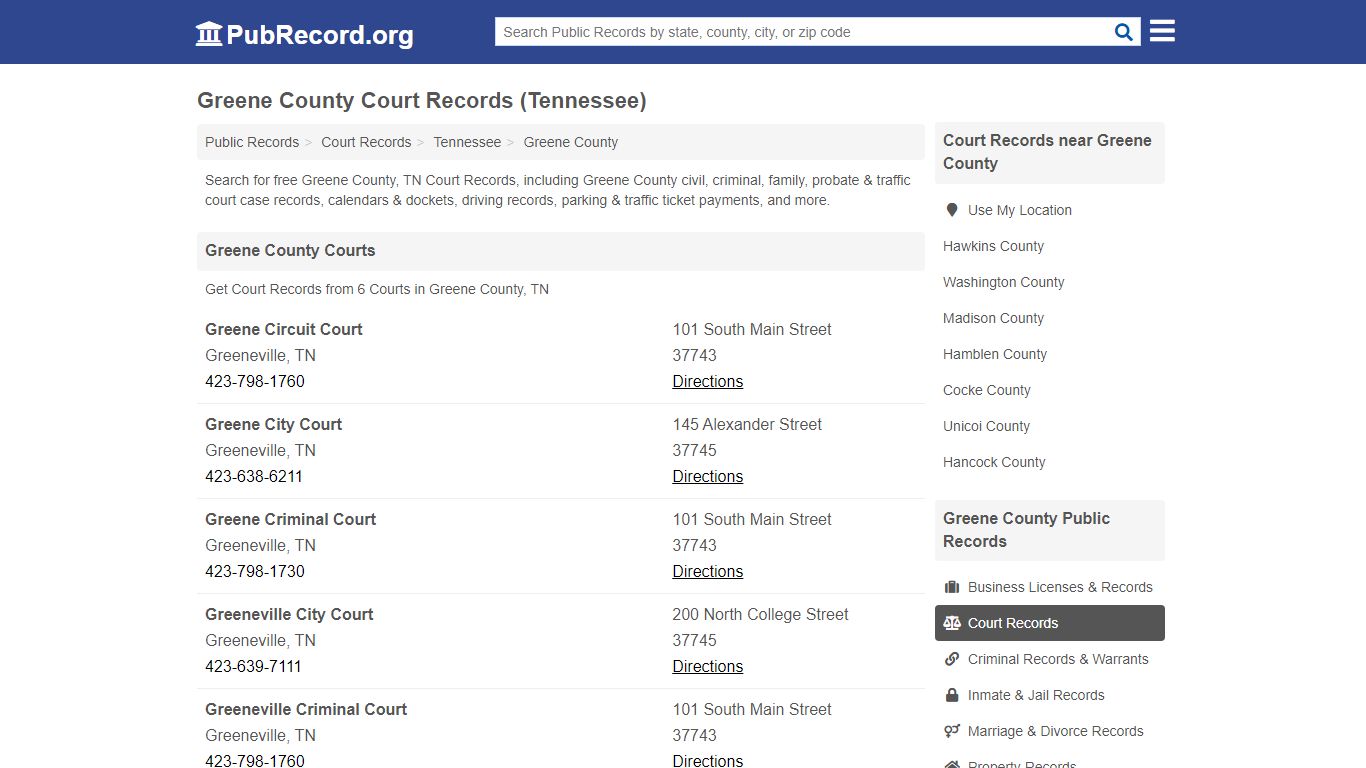The image size is (1366, 768).
Task: Click the chain-link Criminal Records icon
Action: (x=951, y=659)
